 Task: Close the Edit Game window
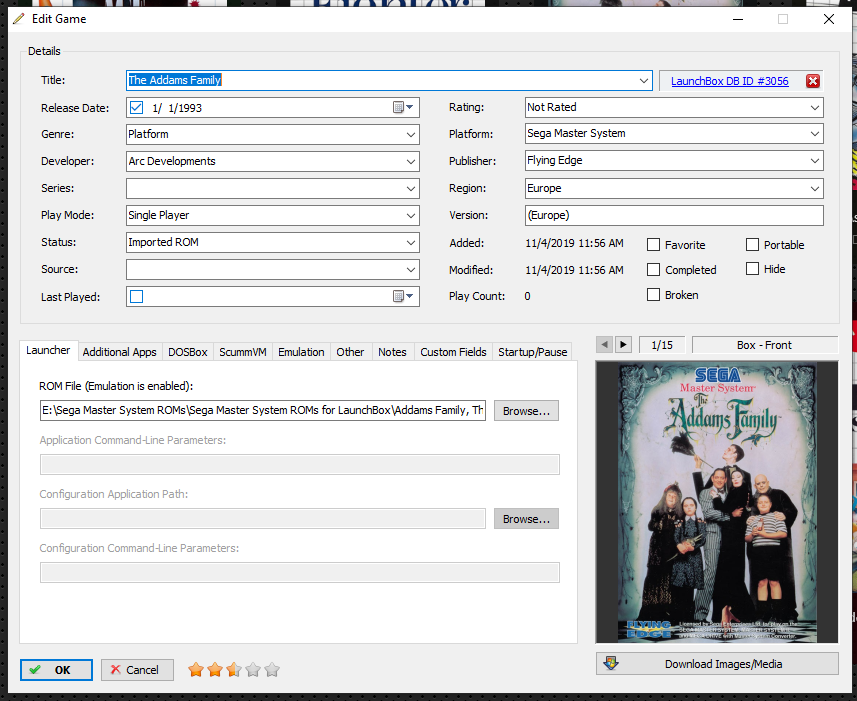(x=829, y=19)
